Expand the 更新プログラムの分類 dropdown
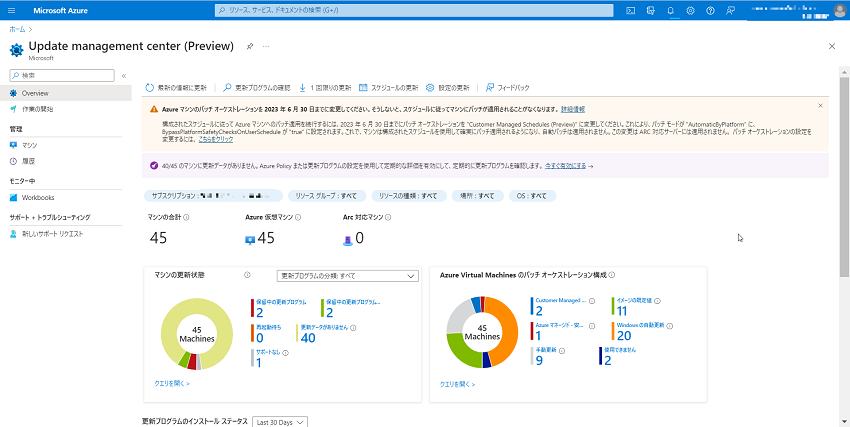Screen dimensions: 850x427 coord(347,276)
